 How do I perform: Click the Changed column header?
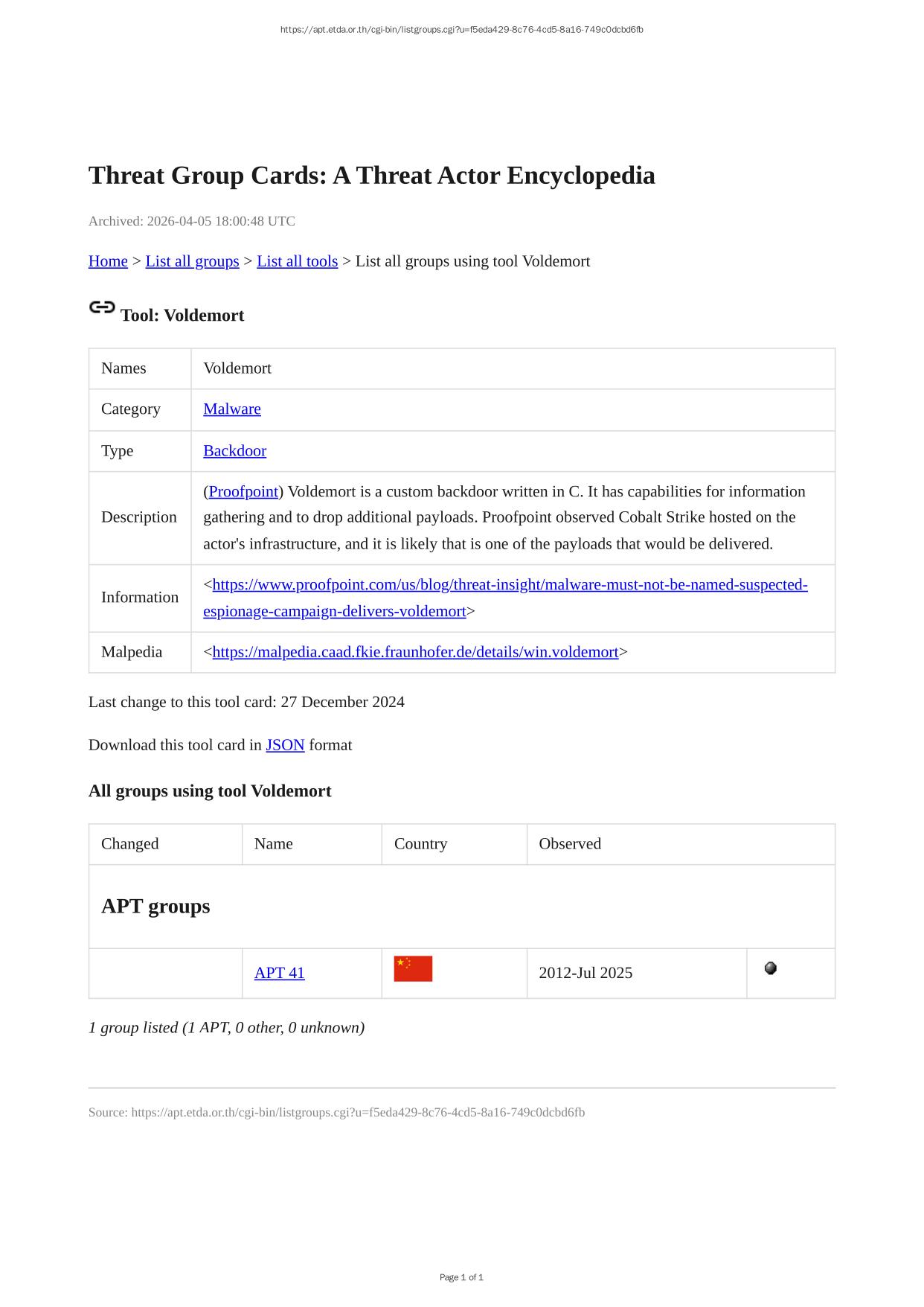130,844
